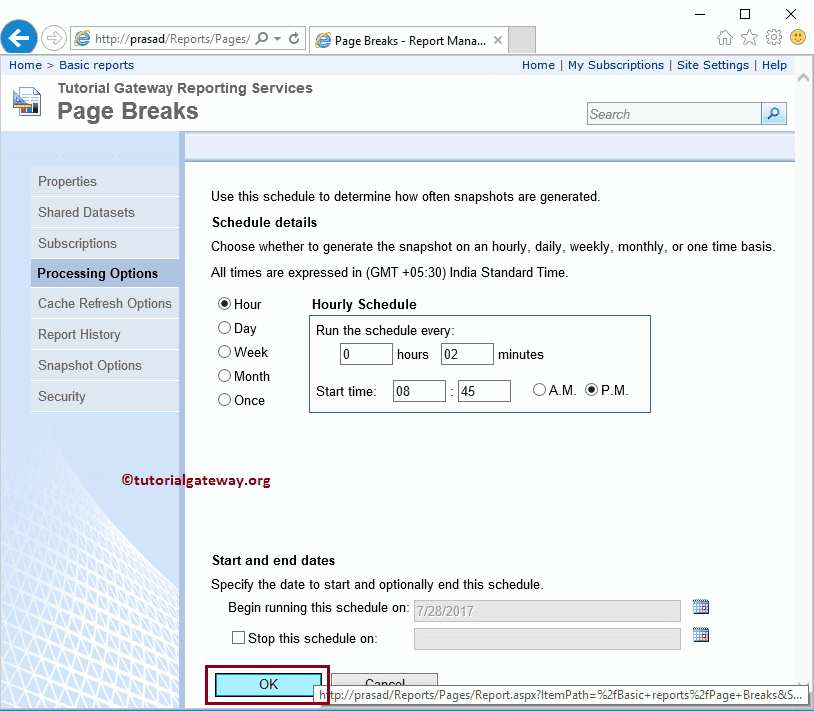Screen dimensions: 814x711
Task: Open Site Settings link
Action: [713, 65]
